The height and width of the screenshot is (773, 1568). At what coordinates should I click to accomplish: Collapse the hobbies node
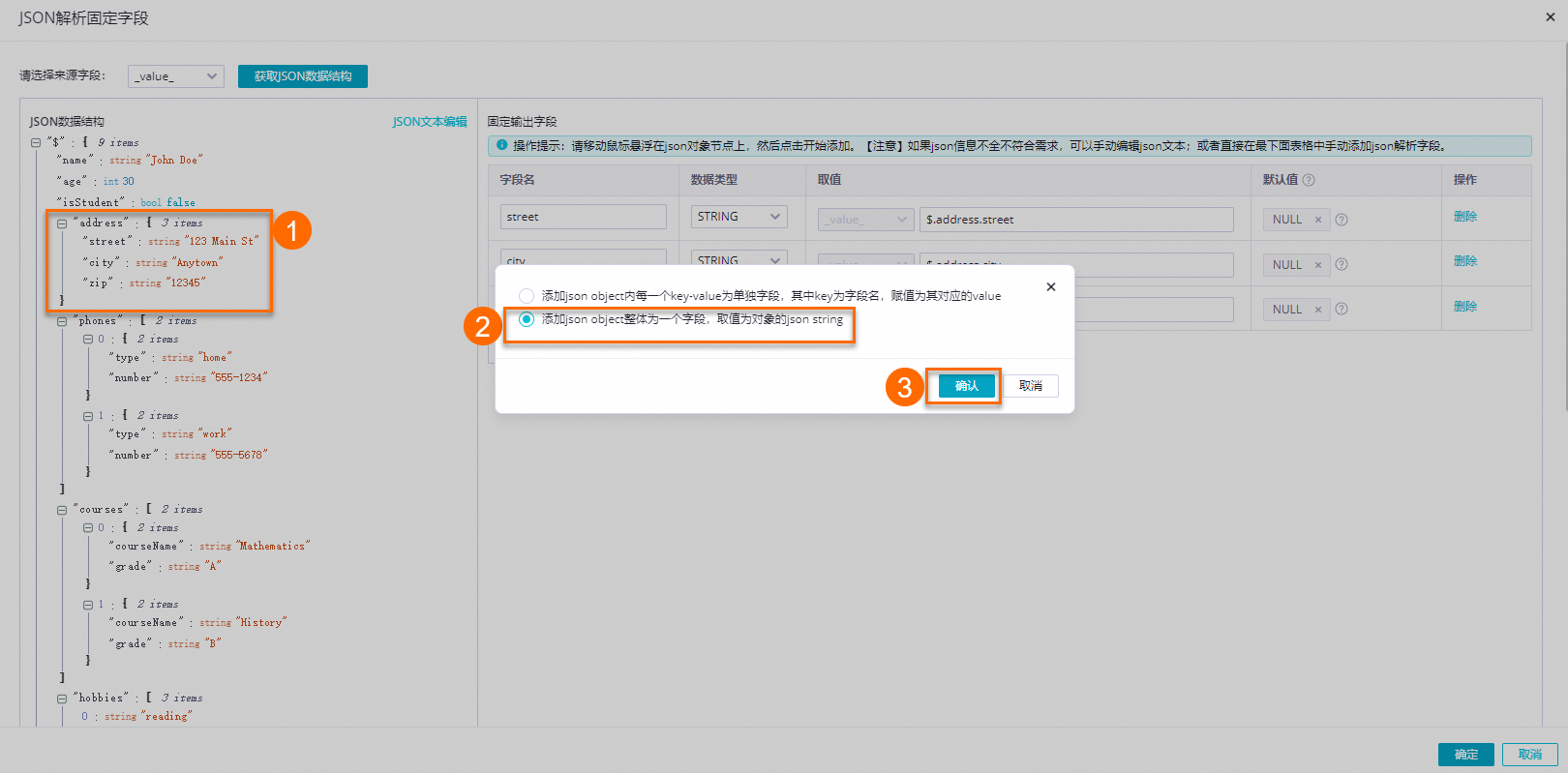coord(62,699)
